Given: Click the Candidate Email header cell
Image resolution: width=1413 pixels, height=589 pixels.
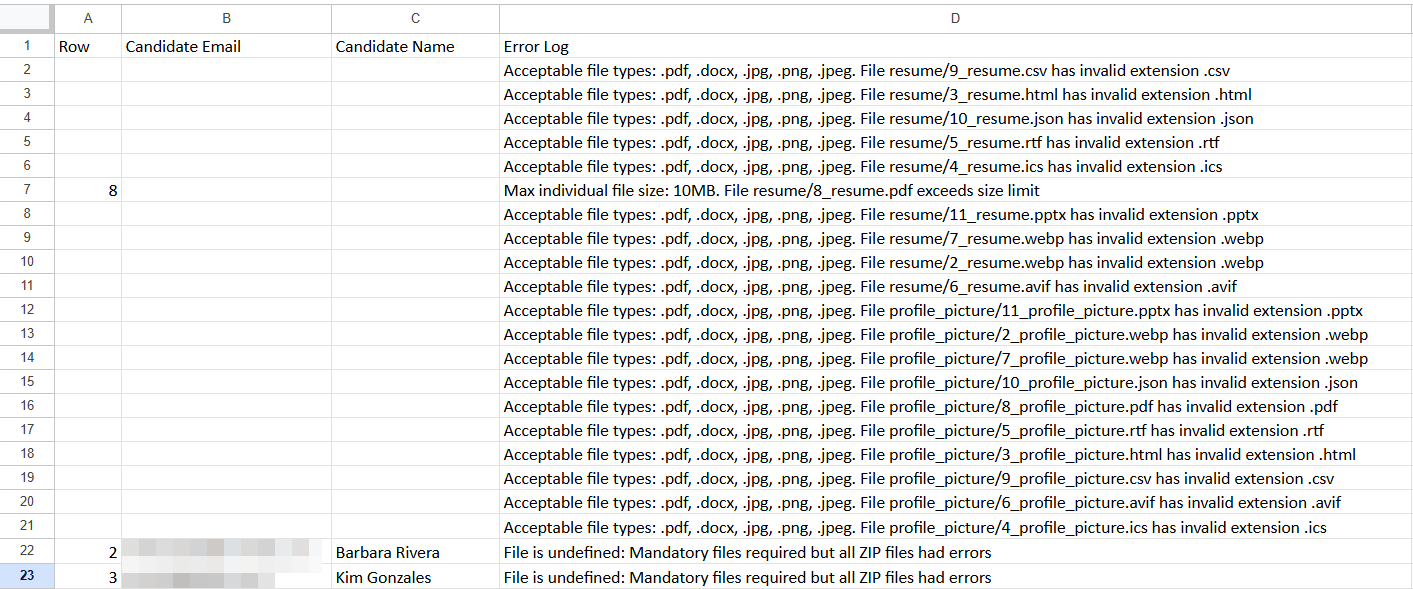Looking at the screenshot, I should [x=226, y=46].
